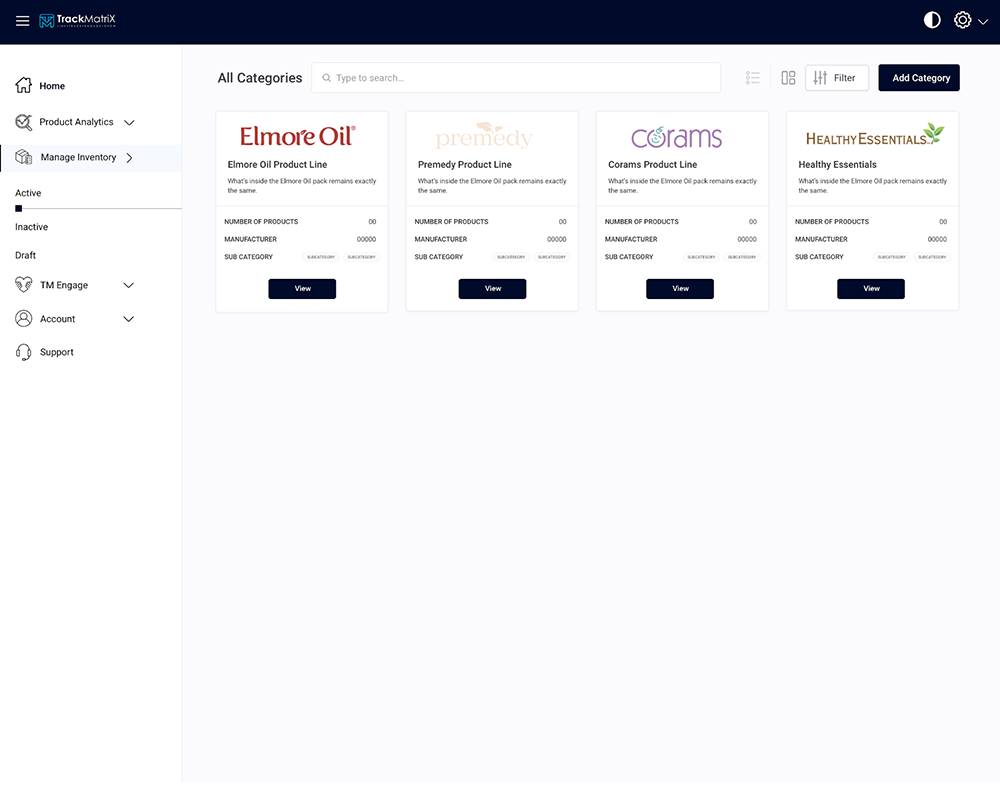Click the Product Analytics icon
The height and width of the screenshot is (800, 1000).
24,122
